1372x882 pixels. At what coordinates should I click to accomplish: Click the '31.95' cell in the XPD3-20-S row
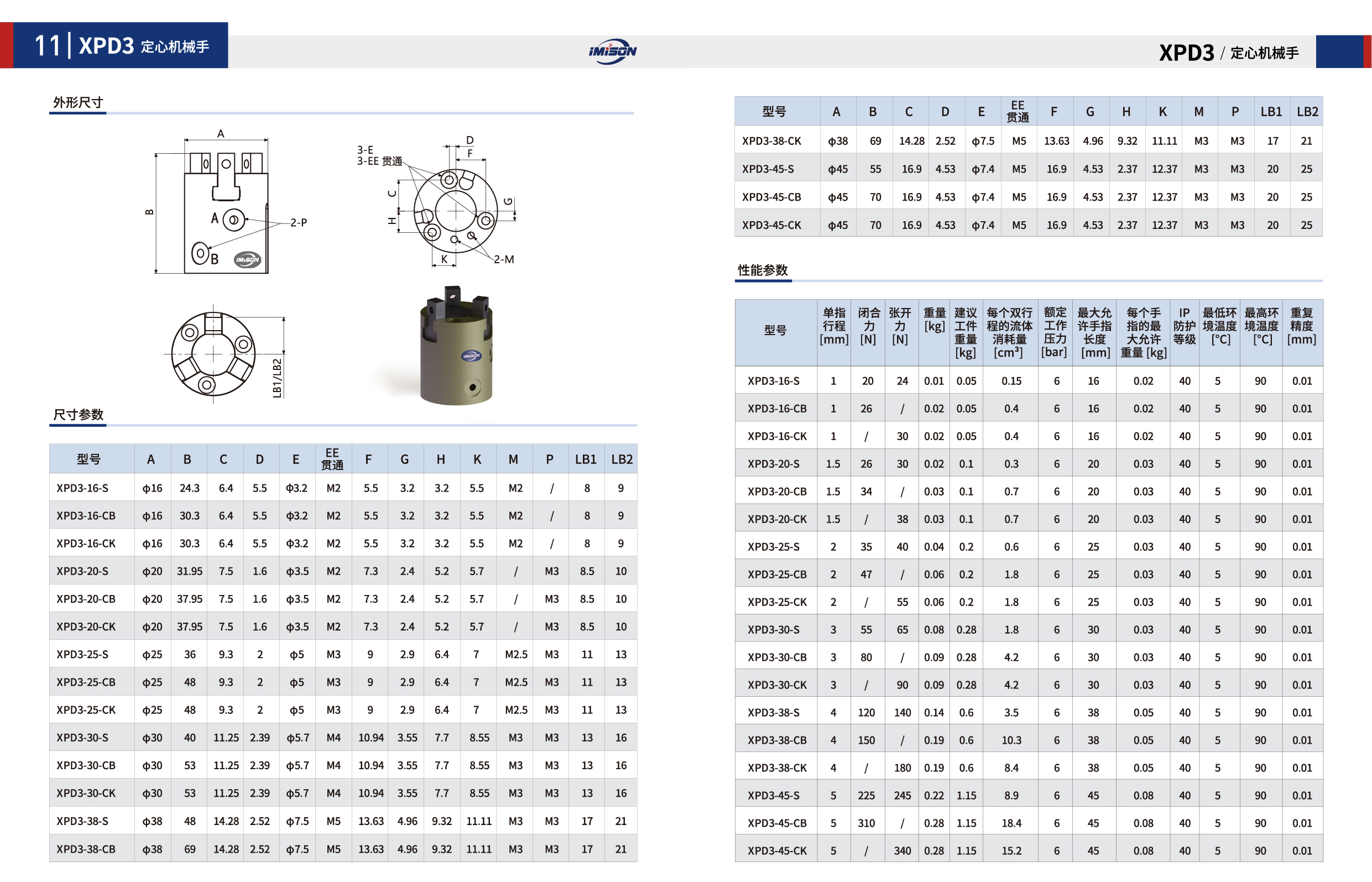(x=190, y=571)
